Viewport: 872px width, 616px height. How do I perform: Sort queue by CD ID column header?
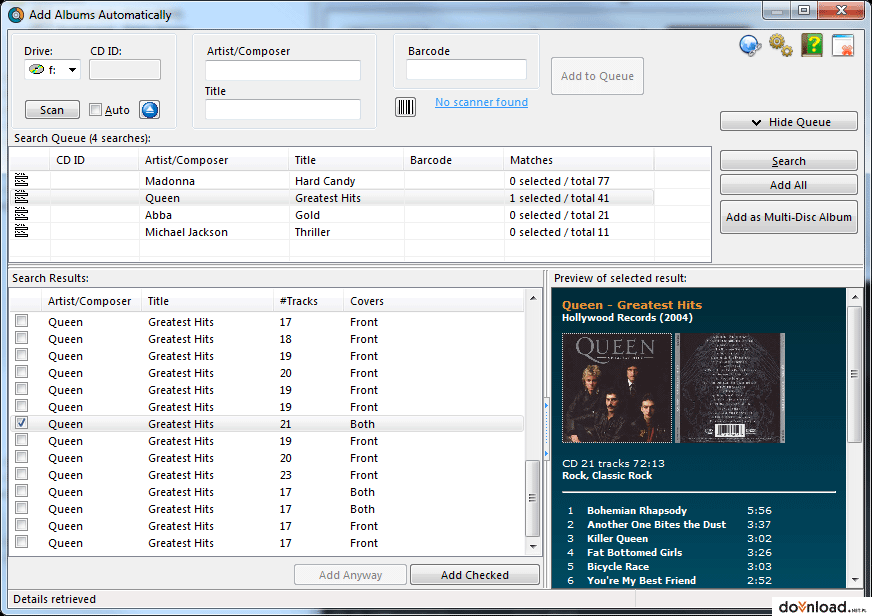[x=94, y=160]
